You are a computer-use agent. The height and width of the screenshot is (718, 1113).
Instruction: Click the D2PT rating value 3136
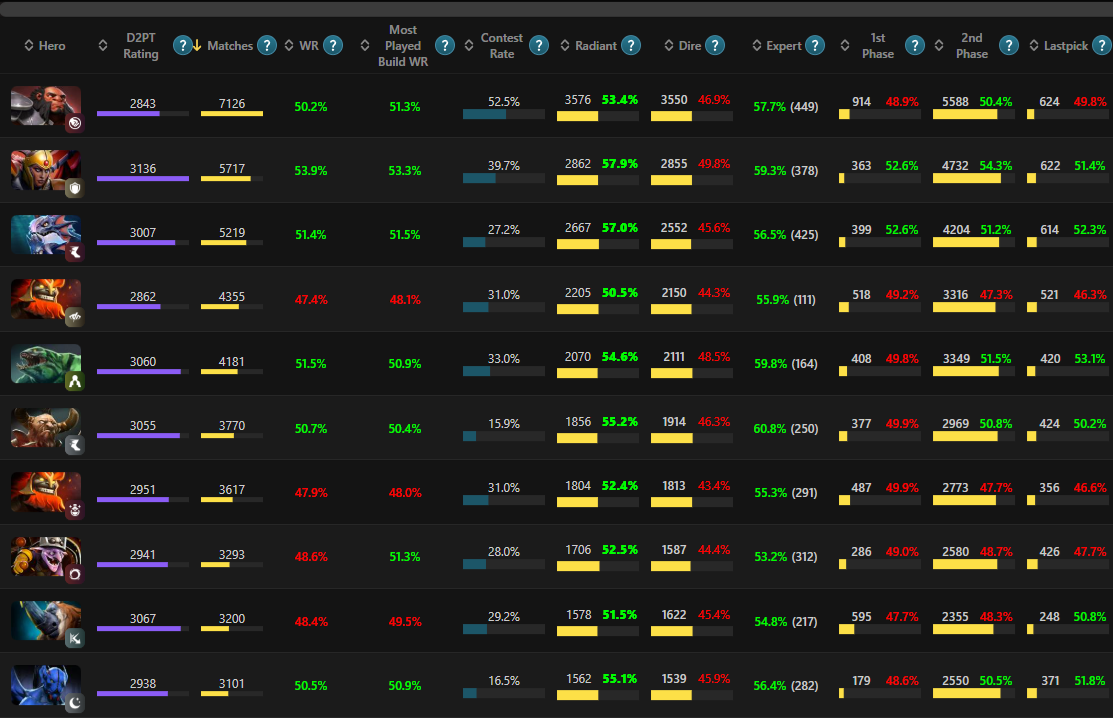(143, 169)
